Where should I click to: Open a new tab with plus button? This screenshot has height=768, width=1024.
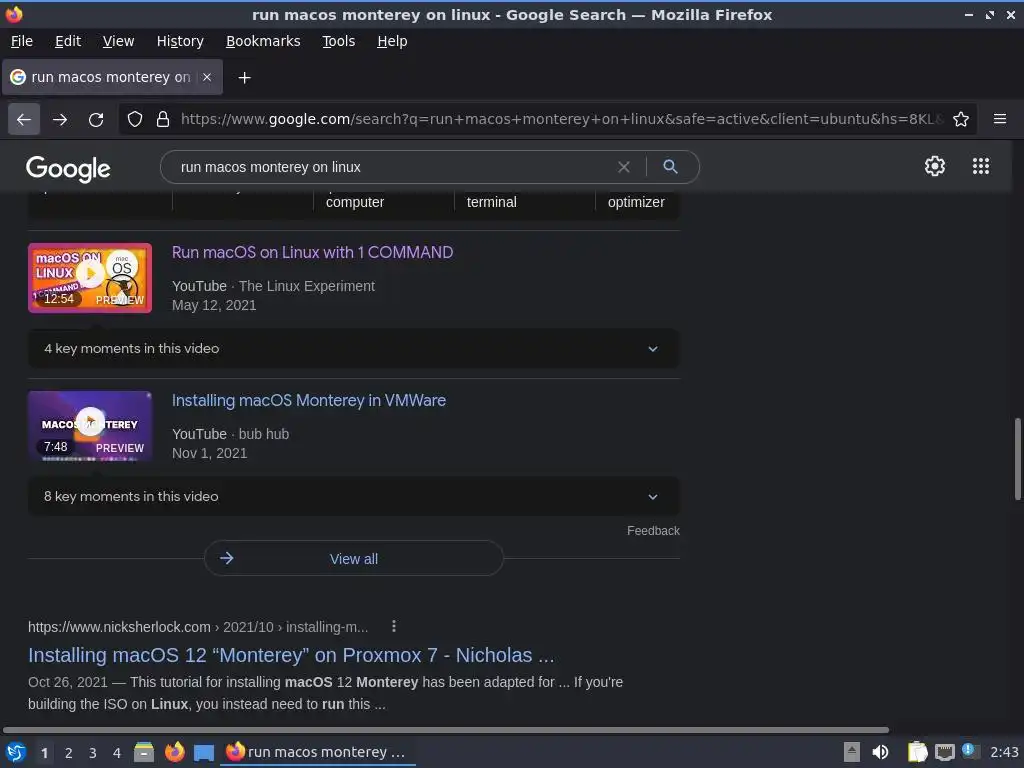coord(244,78)
